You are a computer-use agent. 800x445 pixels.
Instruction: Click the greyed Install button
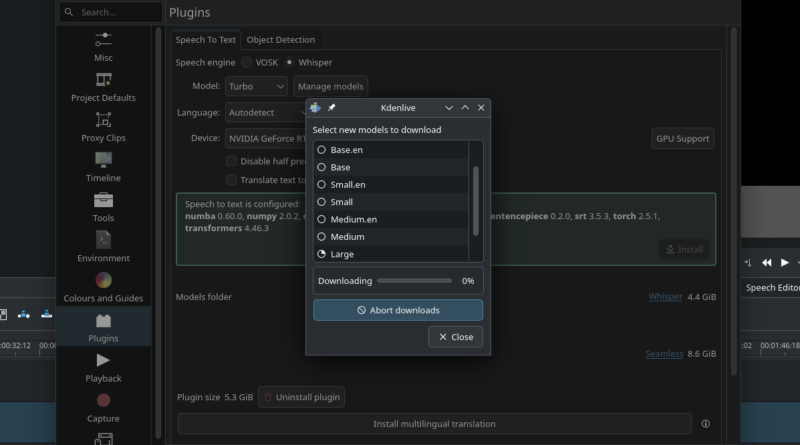click(x=684, y=250)
